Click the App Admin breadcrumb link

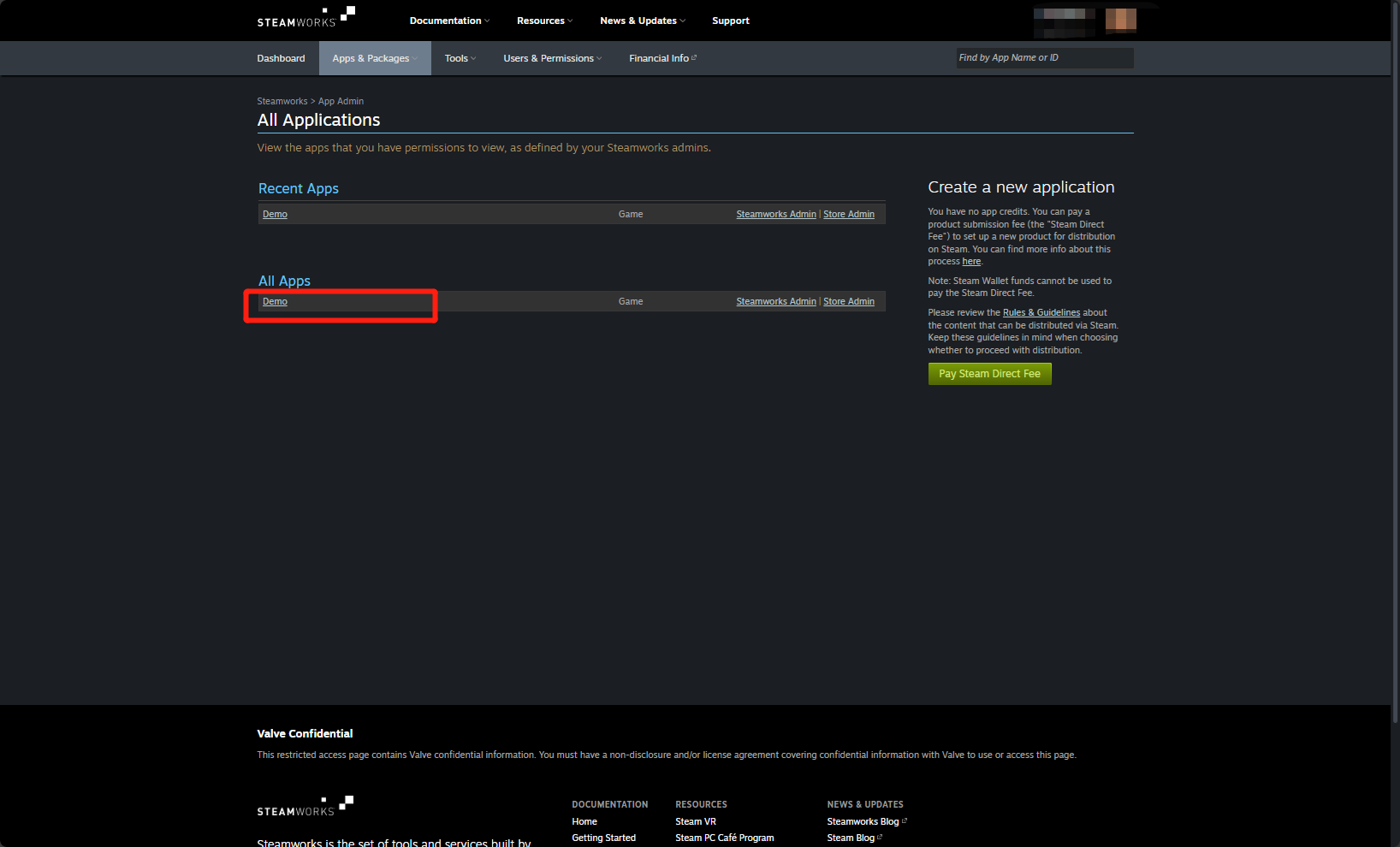point(341,101)
